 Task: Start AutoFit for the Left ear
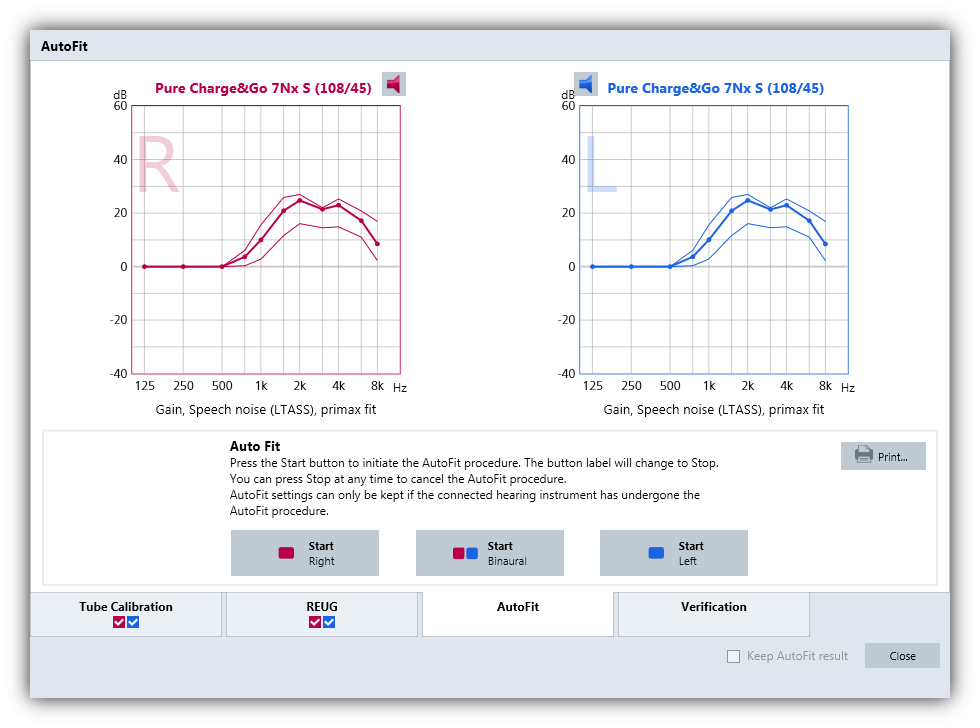point(674,553)
